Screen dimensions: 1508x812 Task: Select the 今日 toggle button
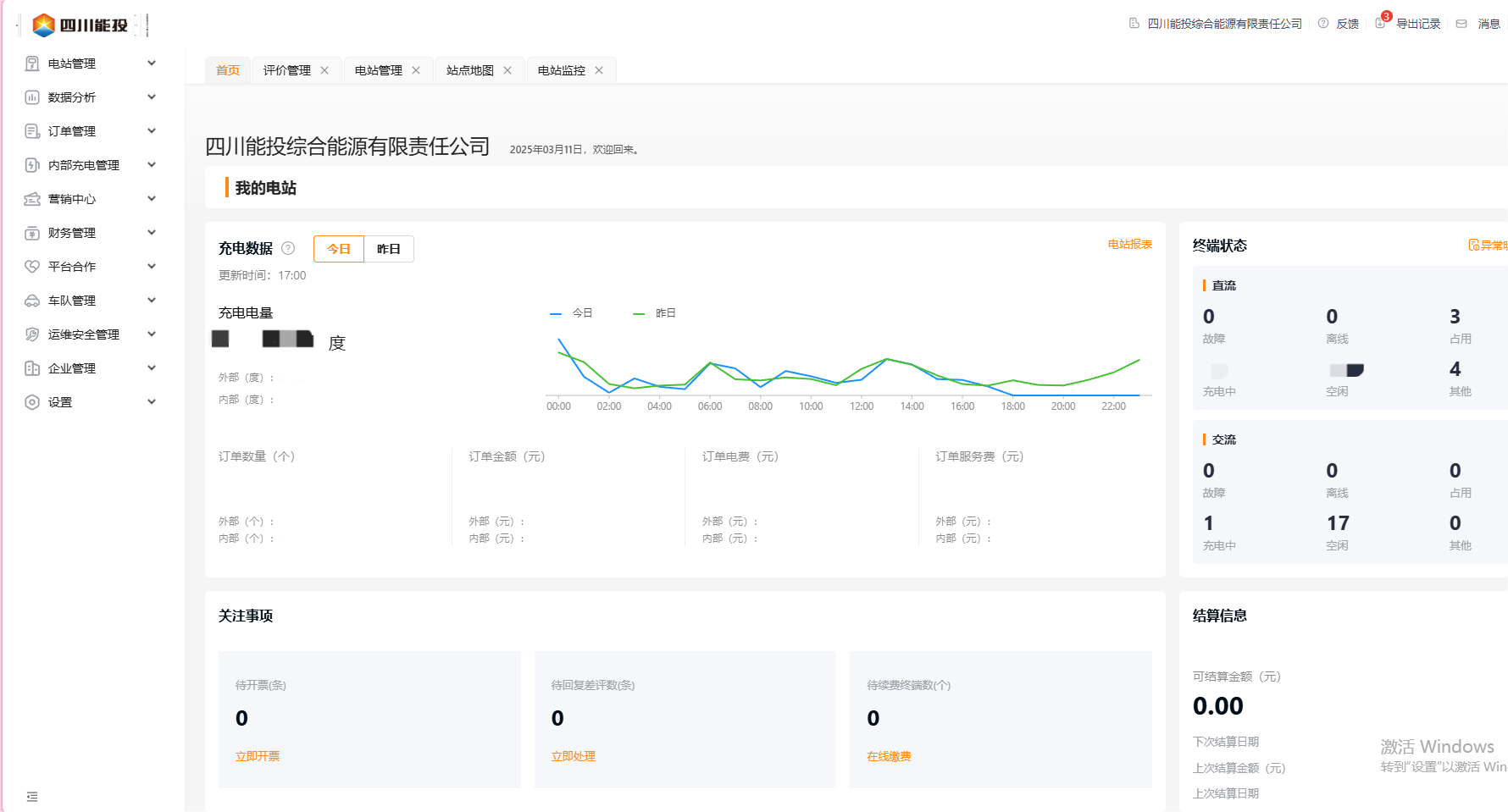coord(339,249)
